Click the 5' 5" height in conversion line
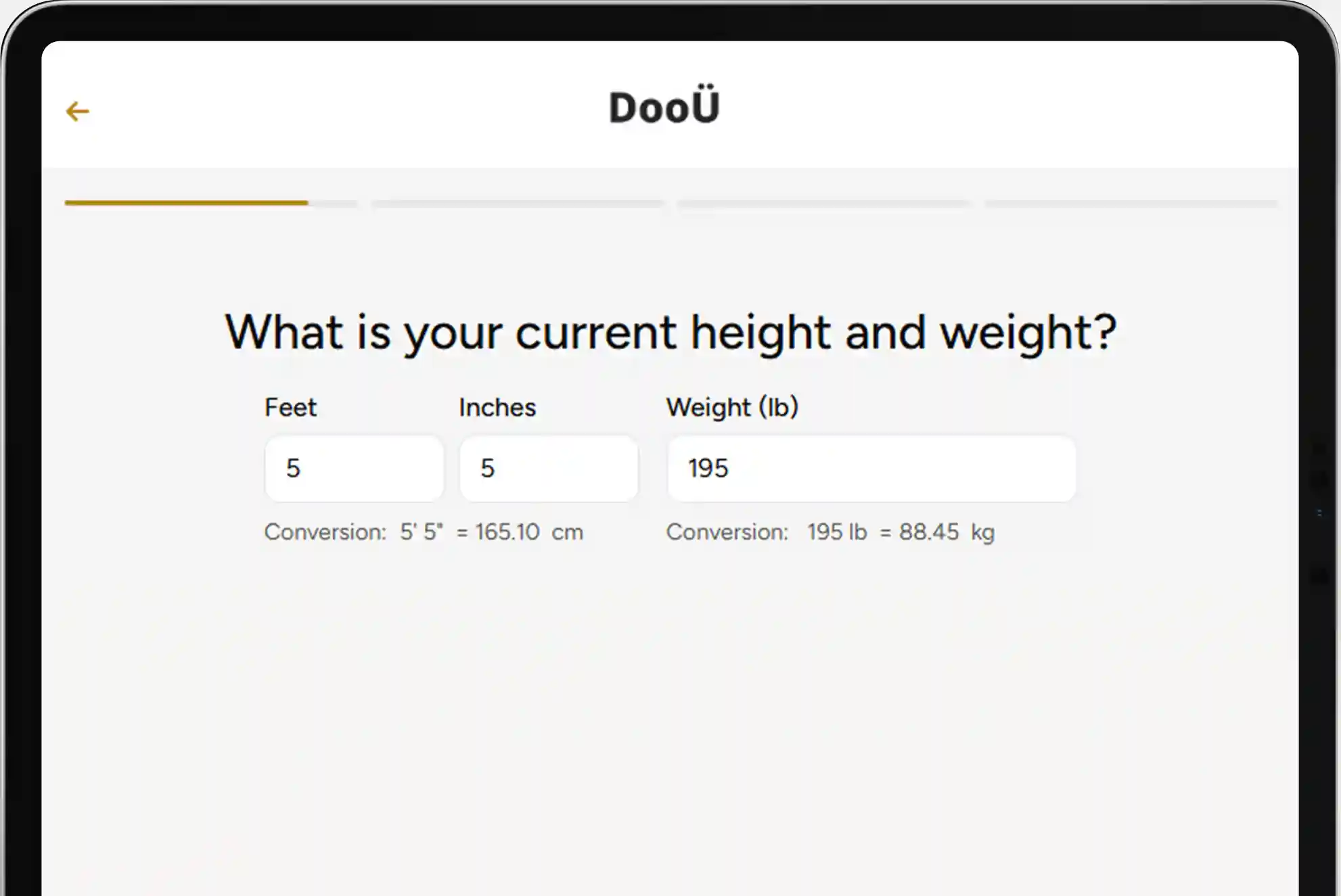 point(422,532)
